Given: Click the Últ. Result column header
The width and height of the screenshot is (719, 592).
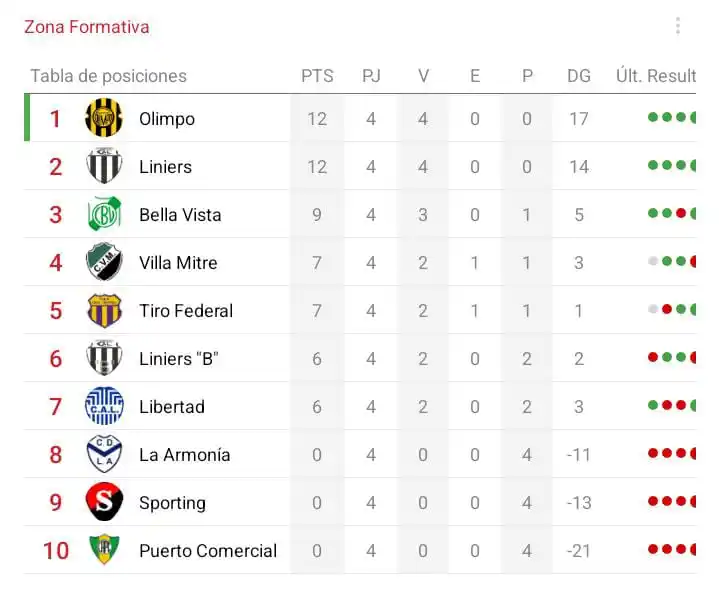Looking at the screenshot, I should coord(656,76).
